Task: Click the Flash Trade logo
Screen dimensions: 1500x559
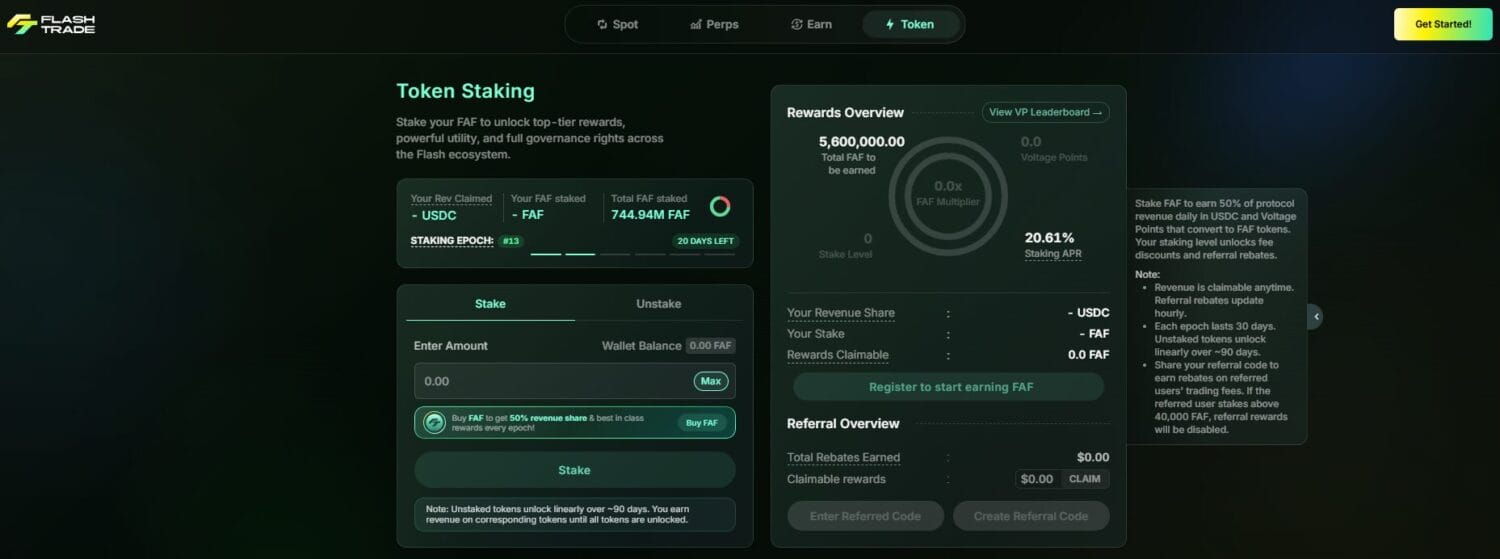Action: [x=51, y=23]
